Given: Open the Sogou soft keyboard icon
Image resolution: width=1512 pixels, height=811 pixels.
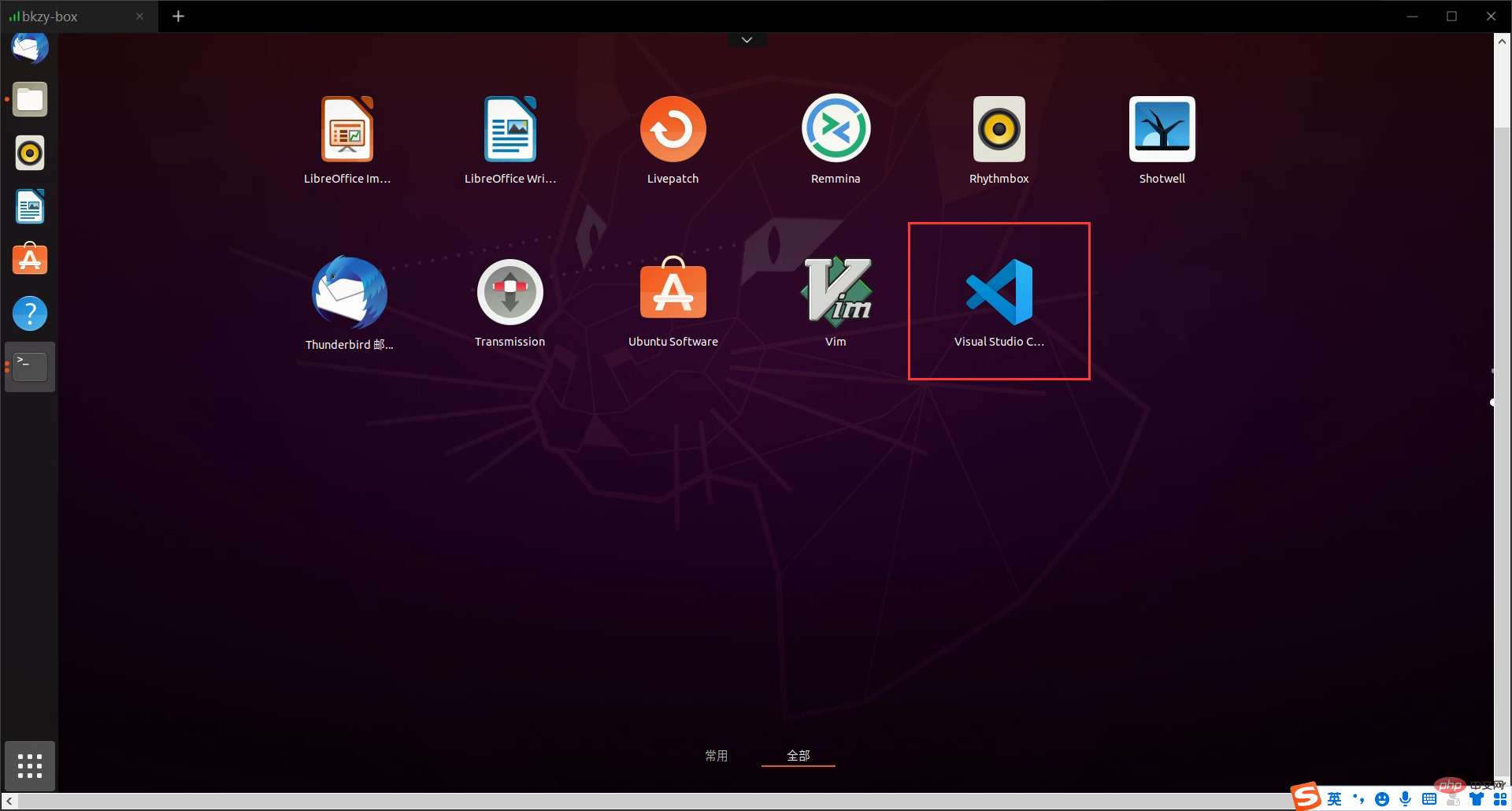Looking at the screenshot, I should coord(1429,799).
